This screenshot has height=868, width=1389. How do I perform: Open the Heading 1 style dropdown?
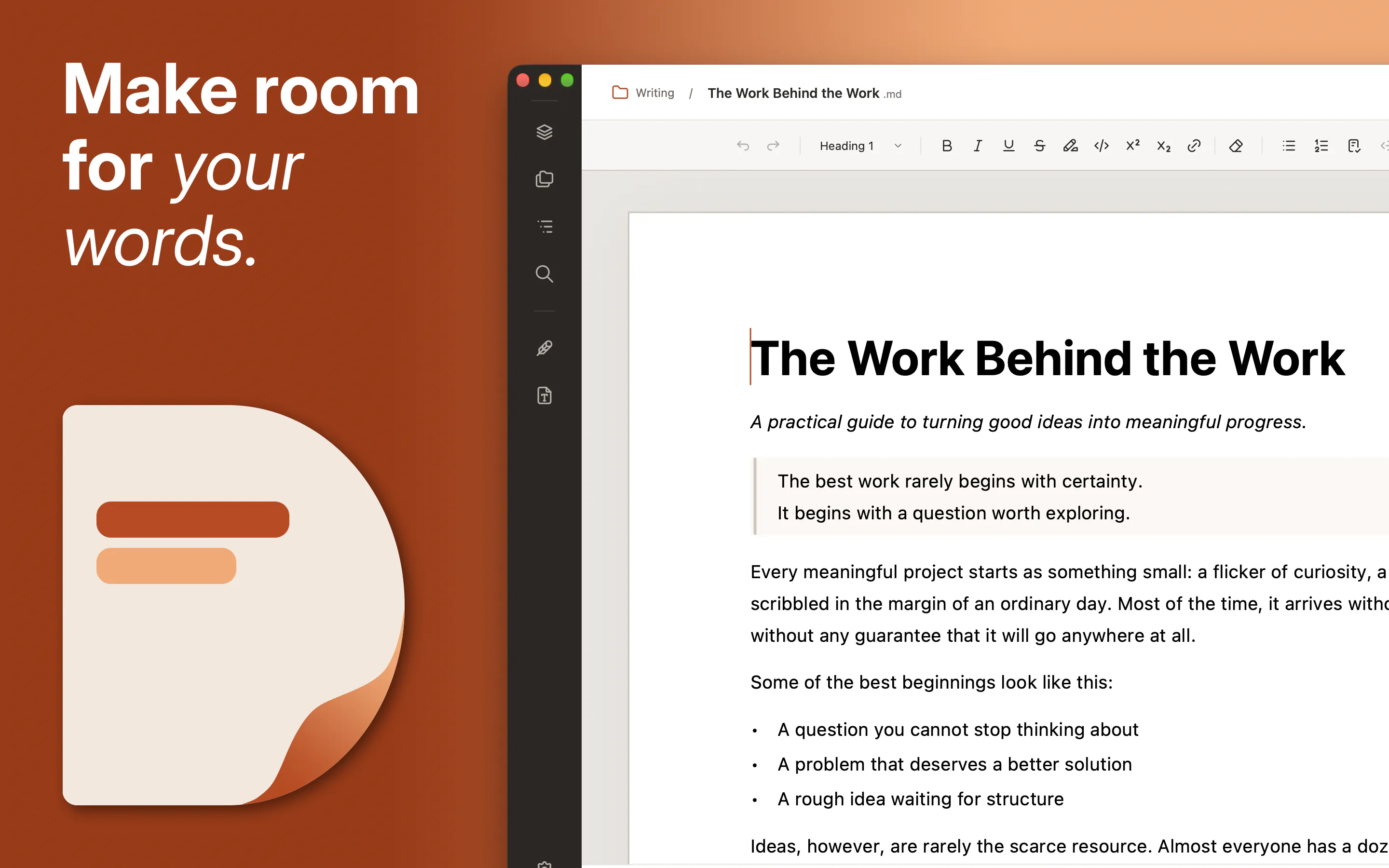point(860,146)
